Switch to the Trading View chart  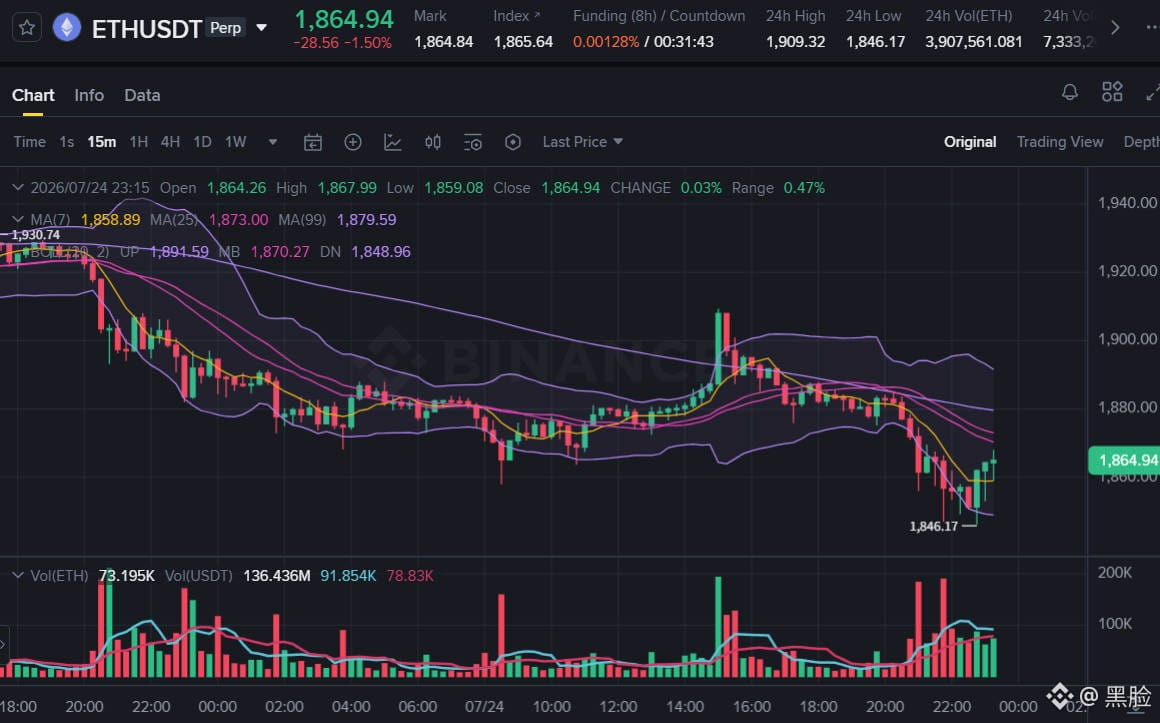click(x=1059, y=141)
